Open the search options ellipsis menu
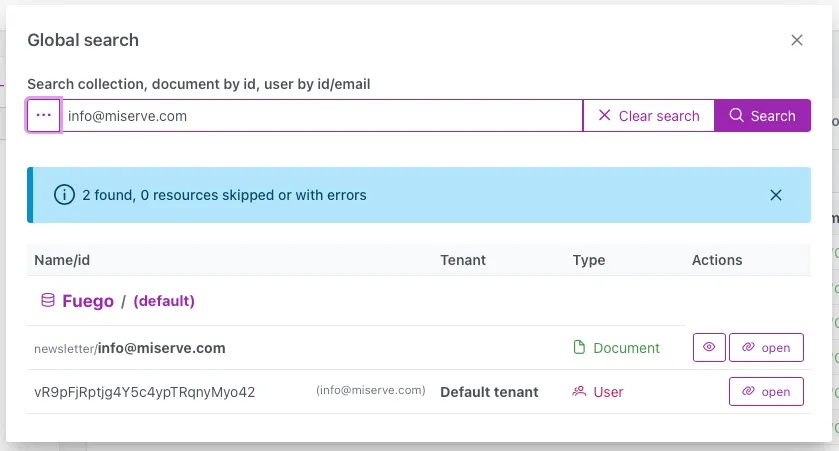 point(43,116)
